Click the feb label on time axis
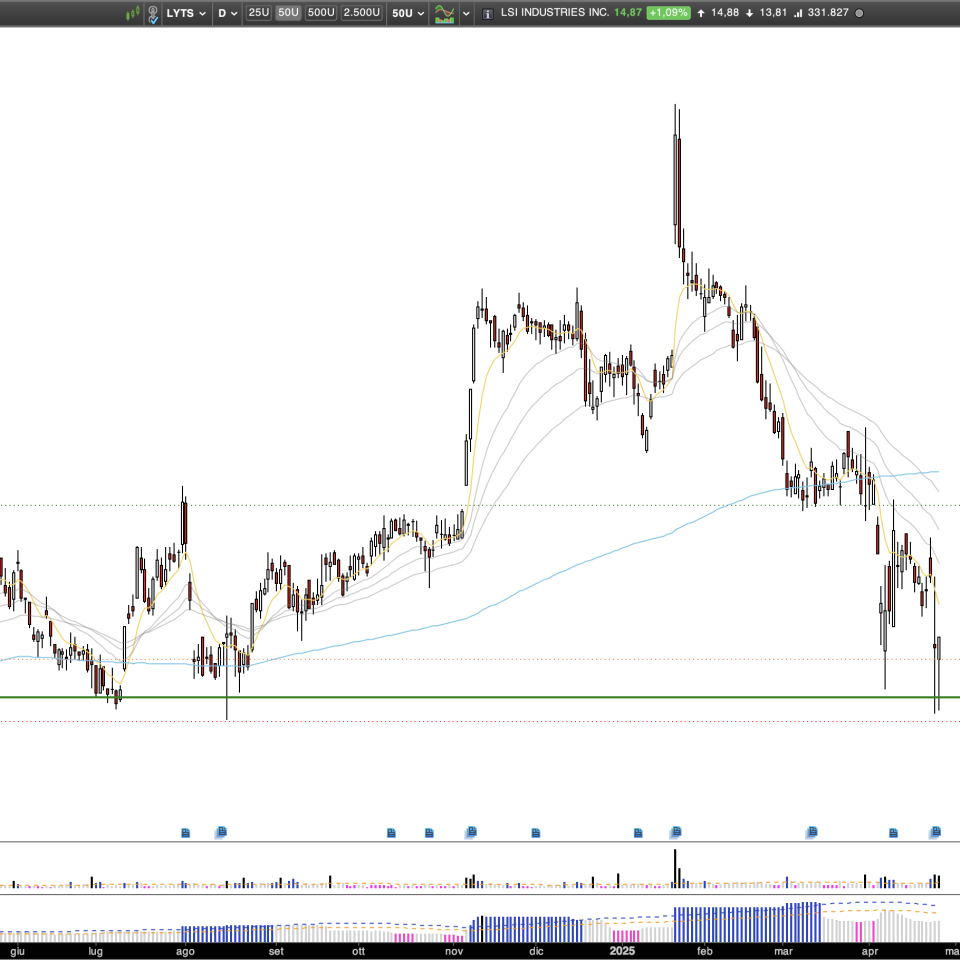This screenshot has width=960, height=960. (x=705, y=951)
